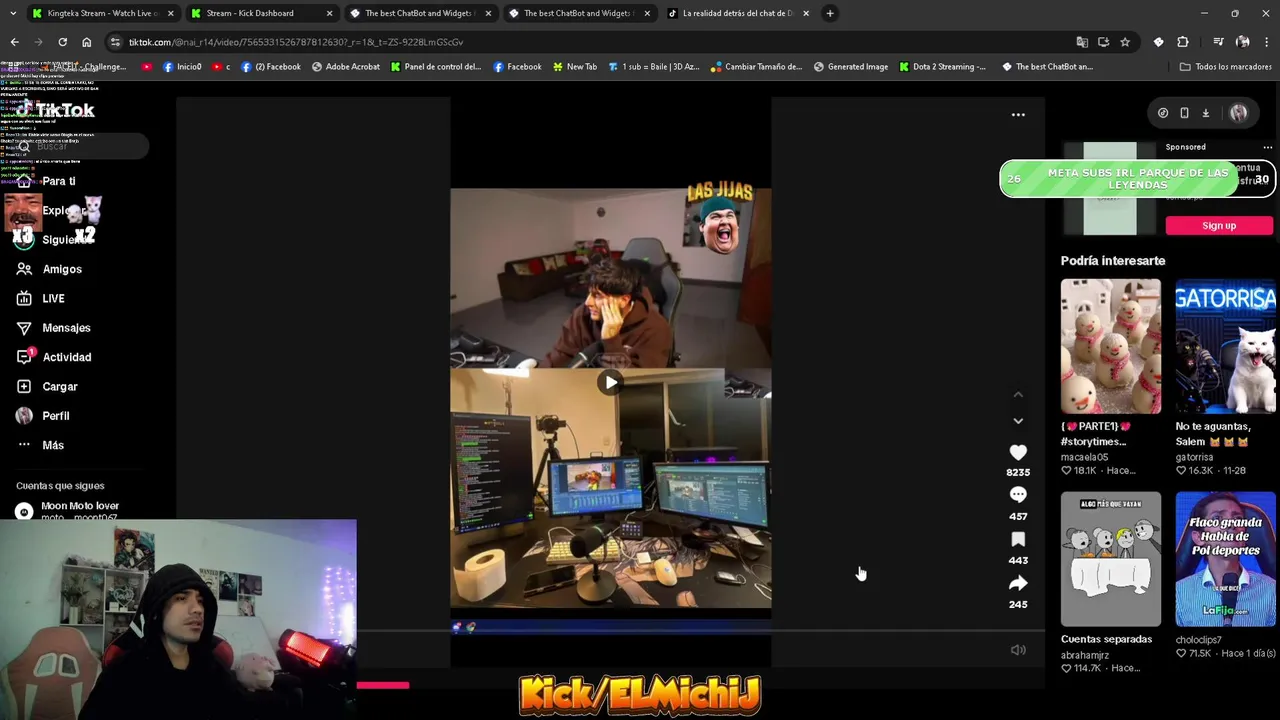Image resolution: width=1280 pixels, height=720 pixels.
Task: Mute video using the speaker icon
Action: [1018, 650]
